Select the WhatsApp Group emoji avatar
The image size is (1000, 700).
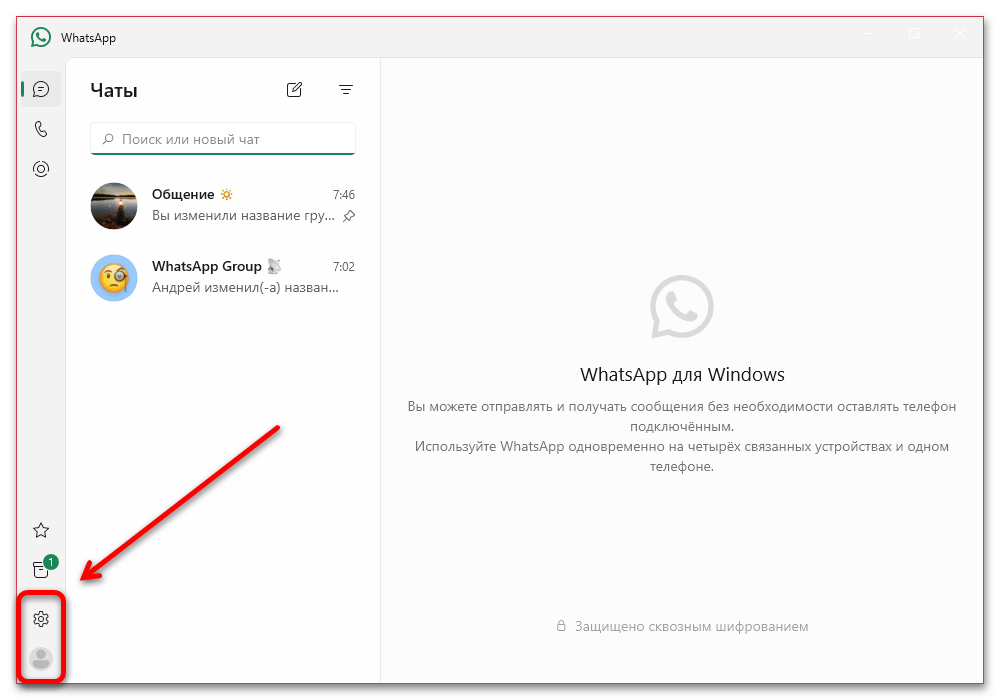(x=114, y=278)
